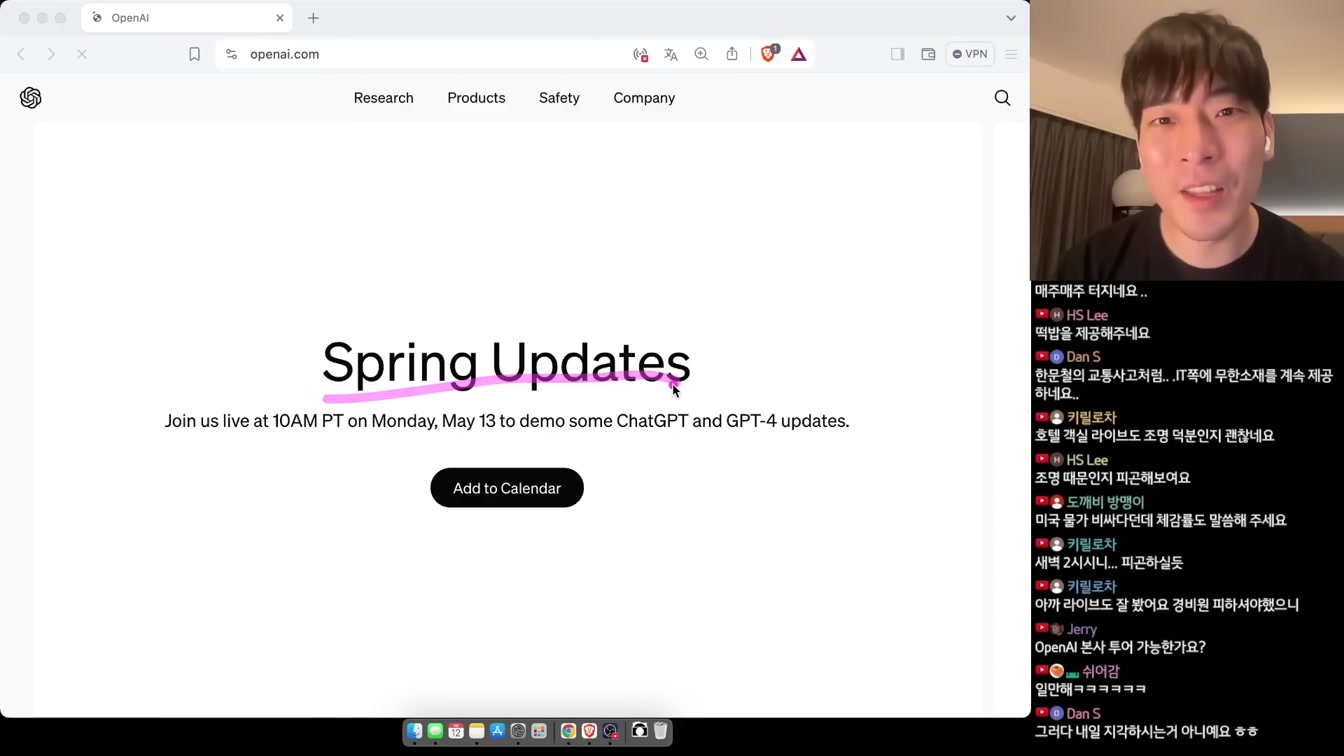Open Calendar from the dock
The image size is (1344, 756).
(x=456, y=732)
